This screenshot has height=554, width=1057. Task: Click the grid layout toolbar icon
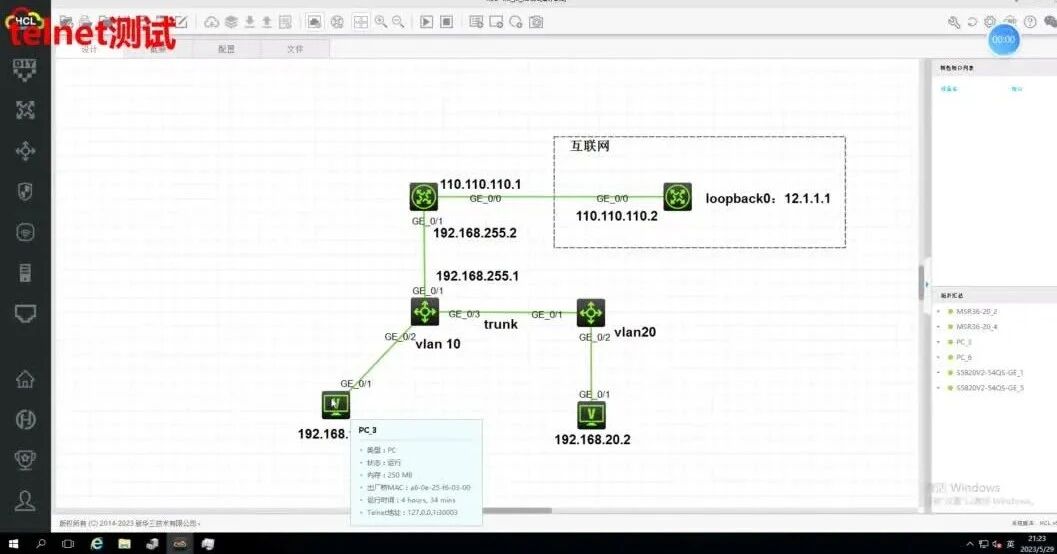361,22
